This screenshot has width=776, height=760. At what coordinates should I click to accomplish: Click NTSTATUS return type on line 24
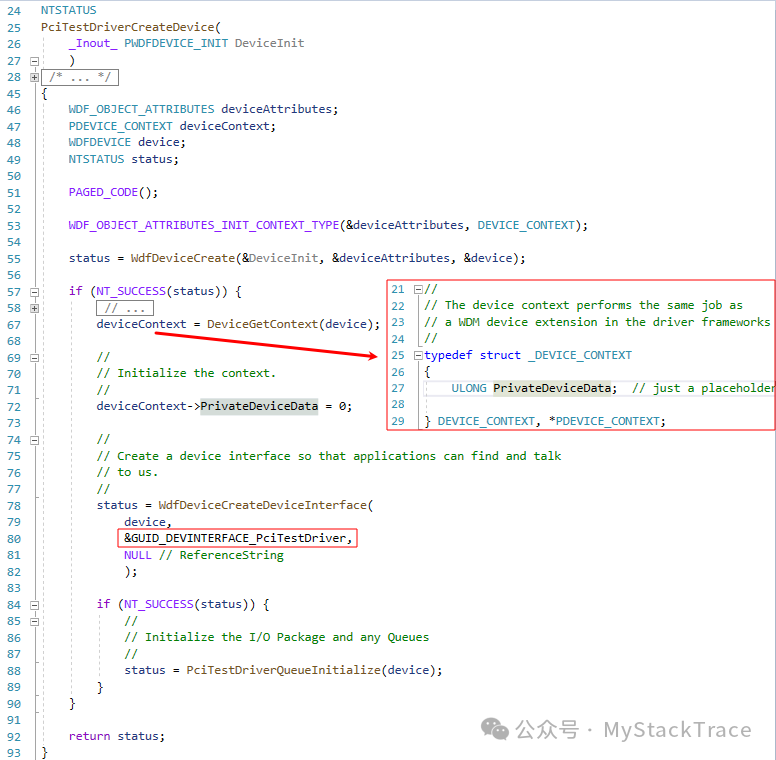(69, 10)
